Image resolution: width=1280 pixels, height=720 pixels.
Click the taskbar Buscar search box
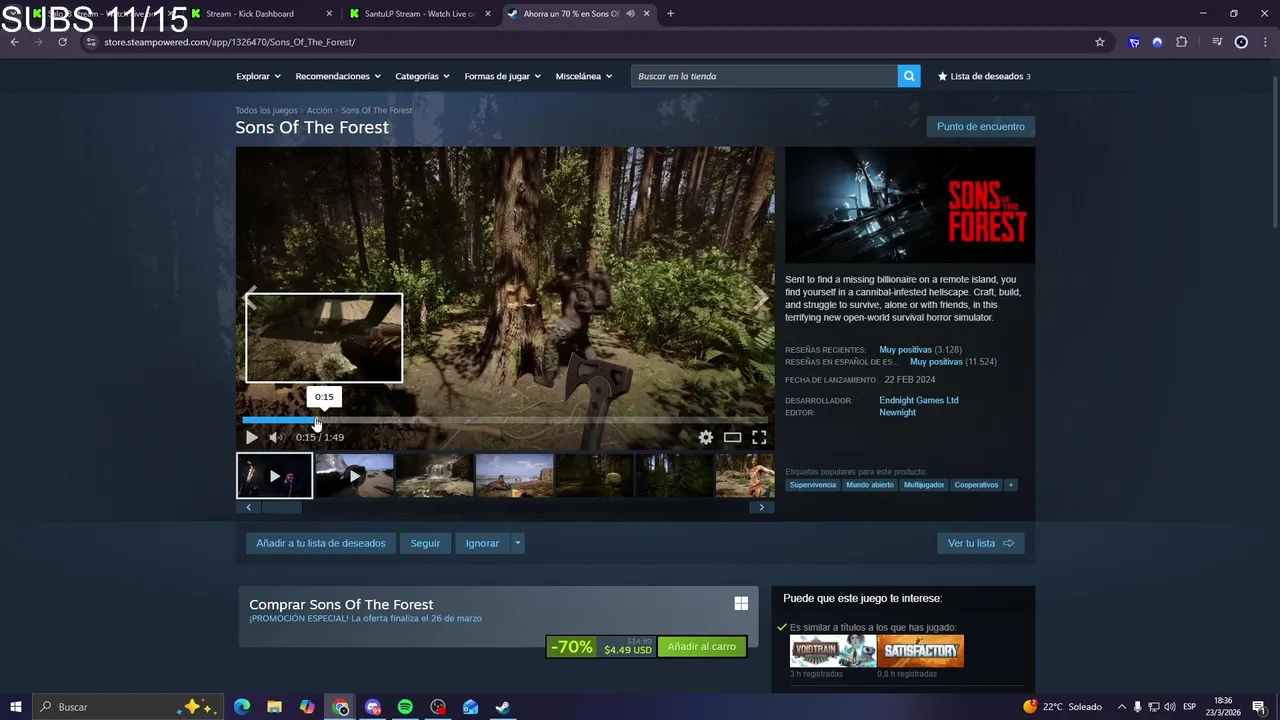coord(128,707)
